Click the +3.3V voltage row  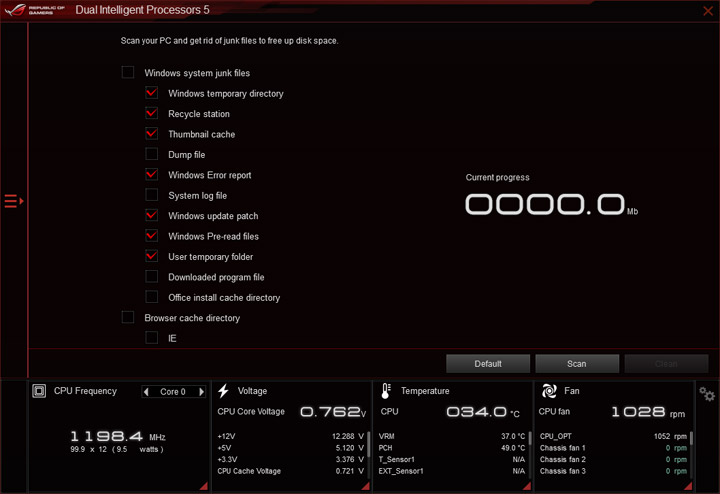tap(291, 459)
